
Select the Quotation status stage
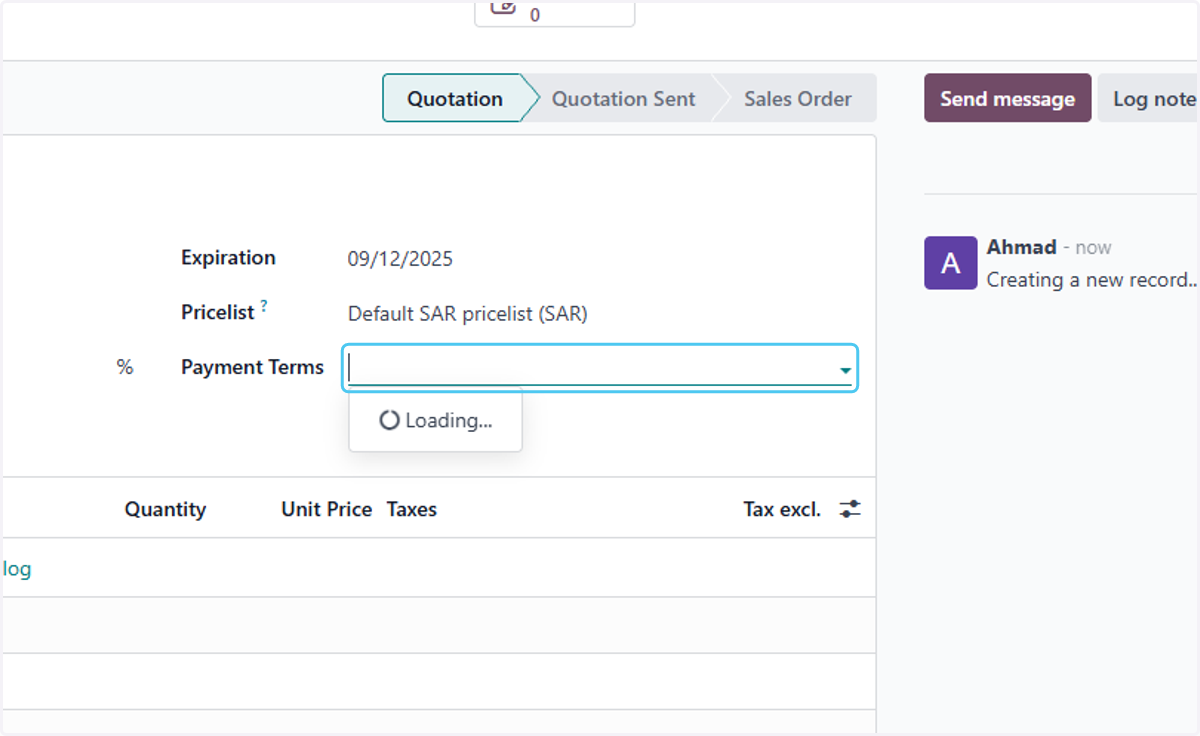(455, 98)
